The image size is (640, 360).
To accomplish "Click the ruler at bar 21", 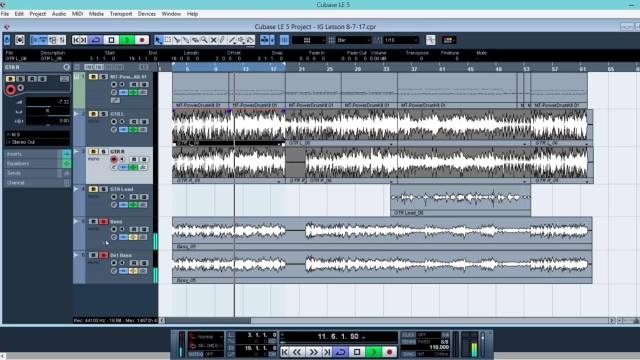I will (301, 69).
